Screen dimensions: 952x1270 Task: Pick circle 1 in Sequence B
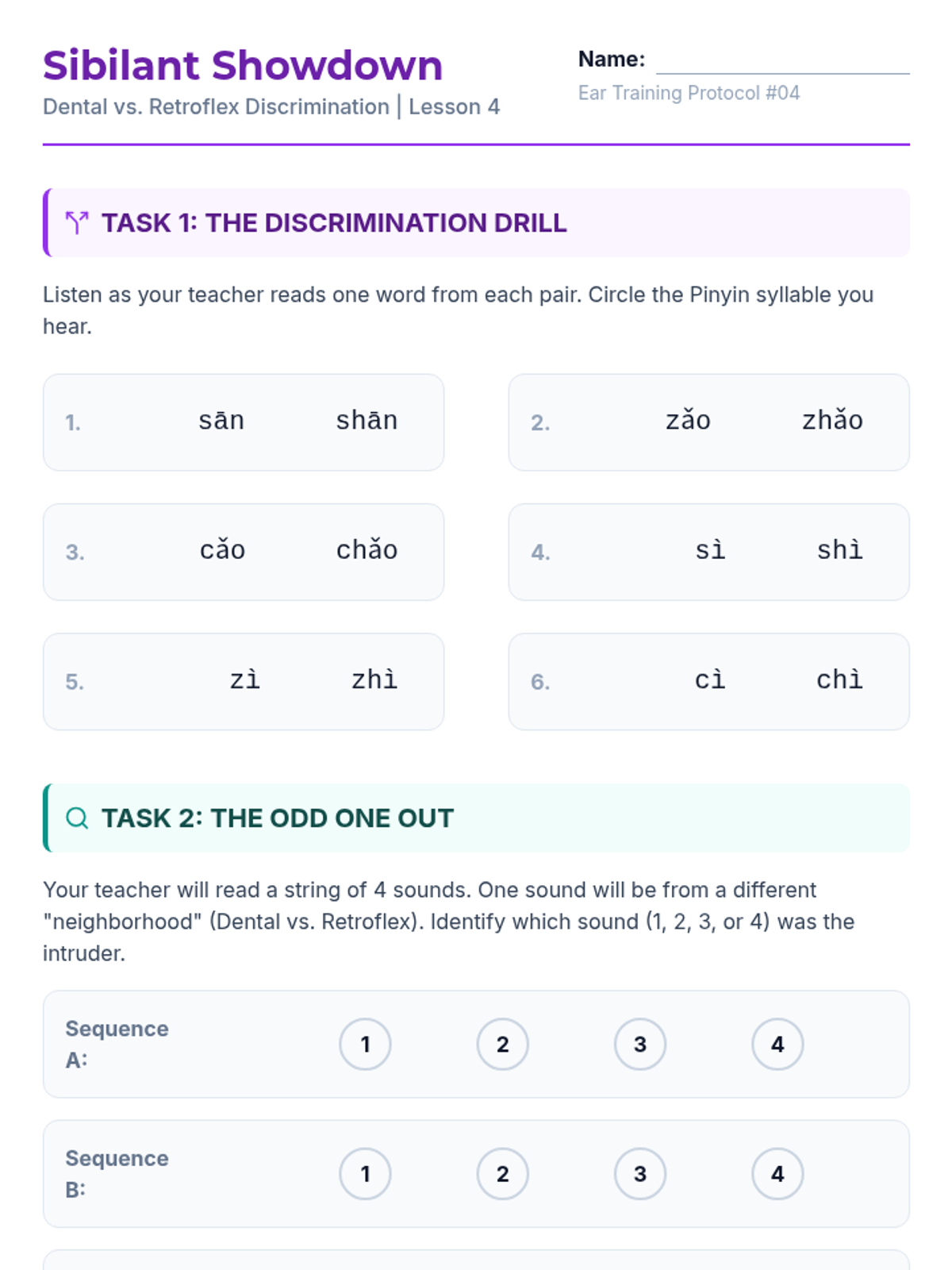point(365,1173)
